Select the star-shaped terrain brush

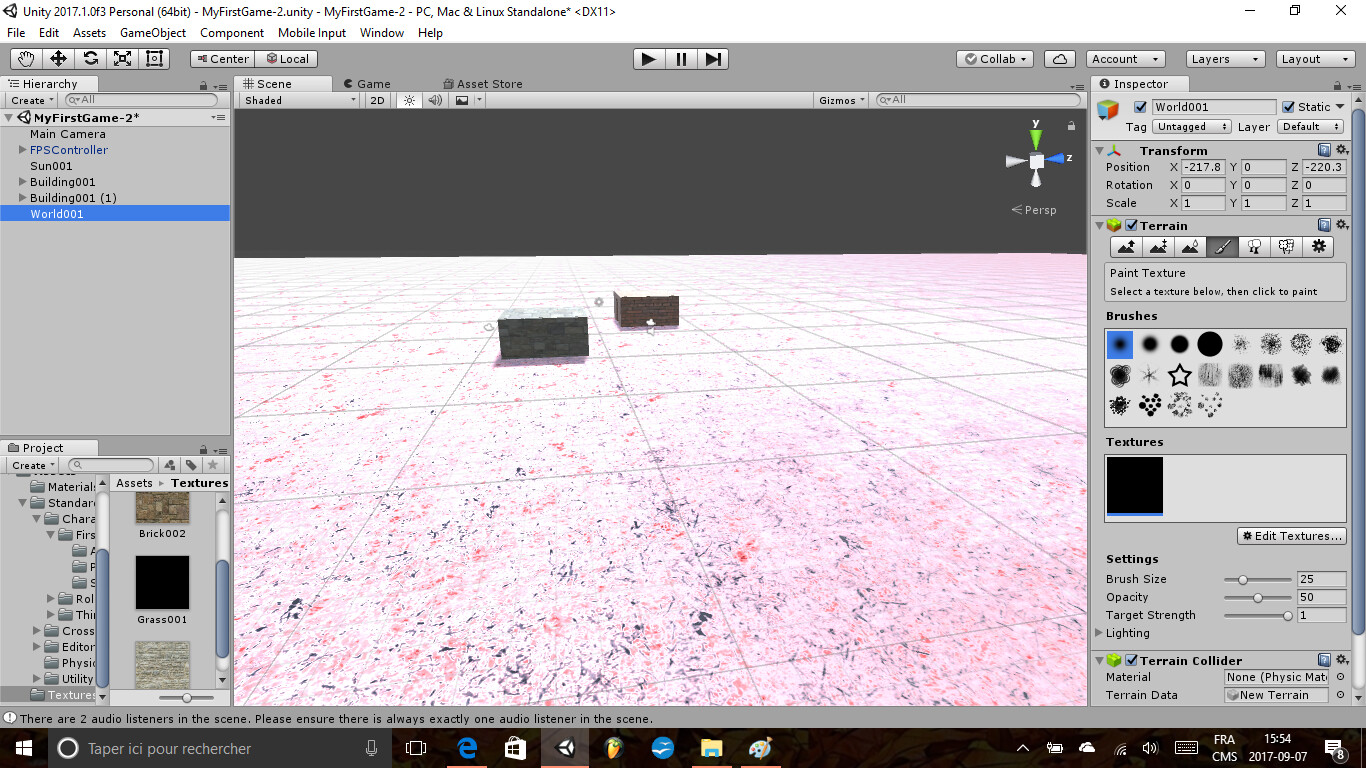point(1179,374)
